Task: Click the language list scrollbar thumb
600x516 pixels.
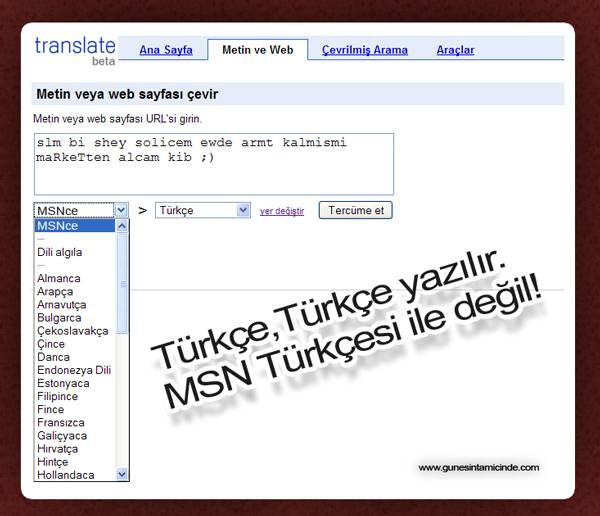Action: 123,284
